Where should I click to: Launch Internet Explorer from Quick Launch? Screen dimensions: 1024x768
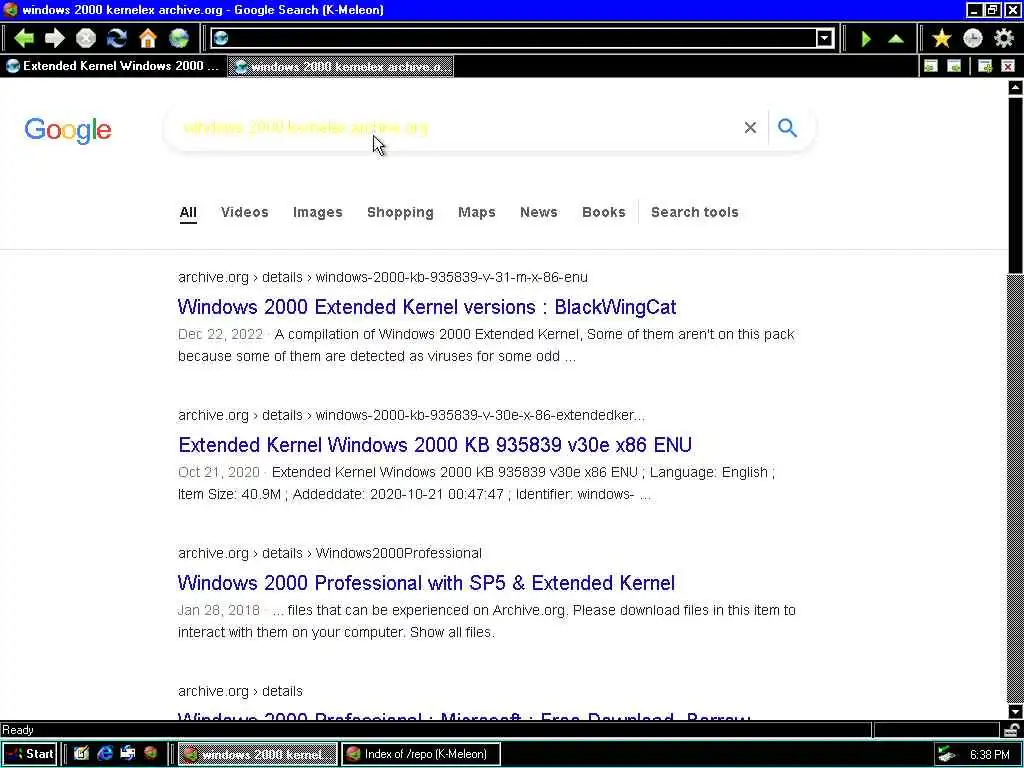click(x=104, y=754)
